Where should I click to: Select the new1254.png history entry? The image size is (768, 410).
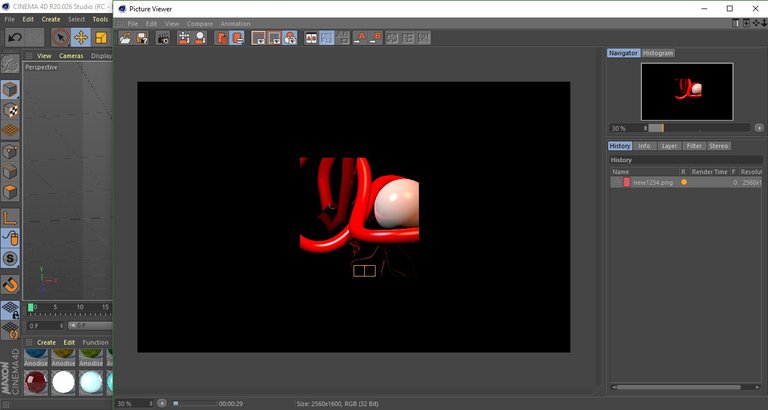coord(687,182)
